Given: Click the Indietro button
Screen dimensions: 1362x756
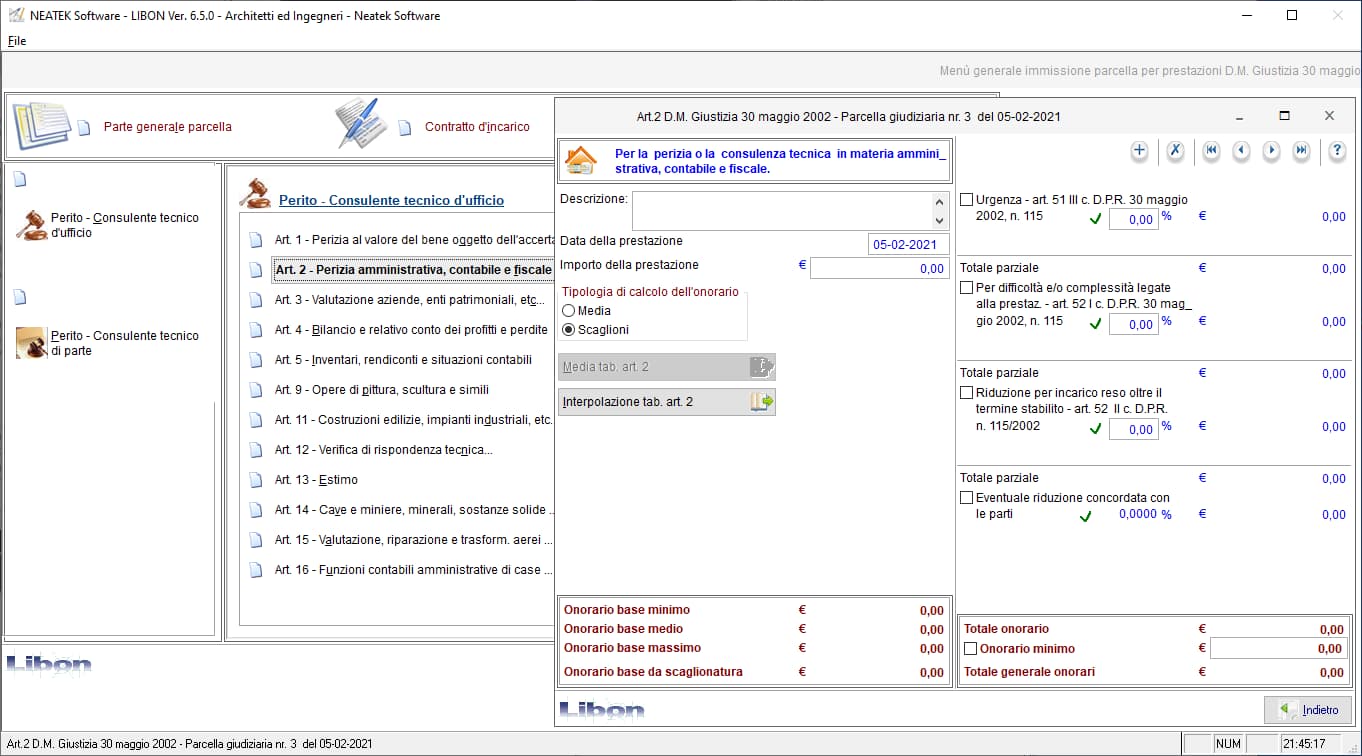Looking at the screenshot, I should pos(1308,710).
